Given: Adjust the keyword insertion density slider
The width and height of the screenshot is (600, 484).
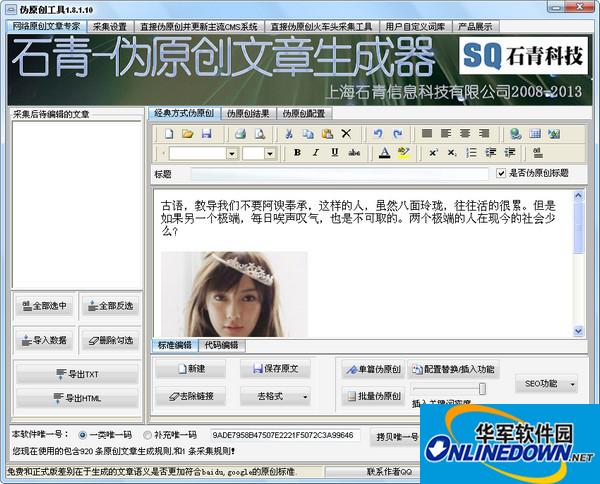Looking at the screenshot, I should (x=482, y=389).
